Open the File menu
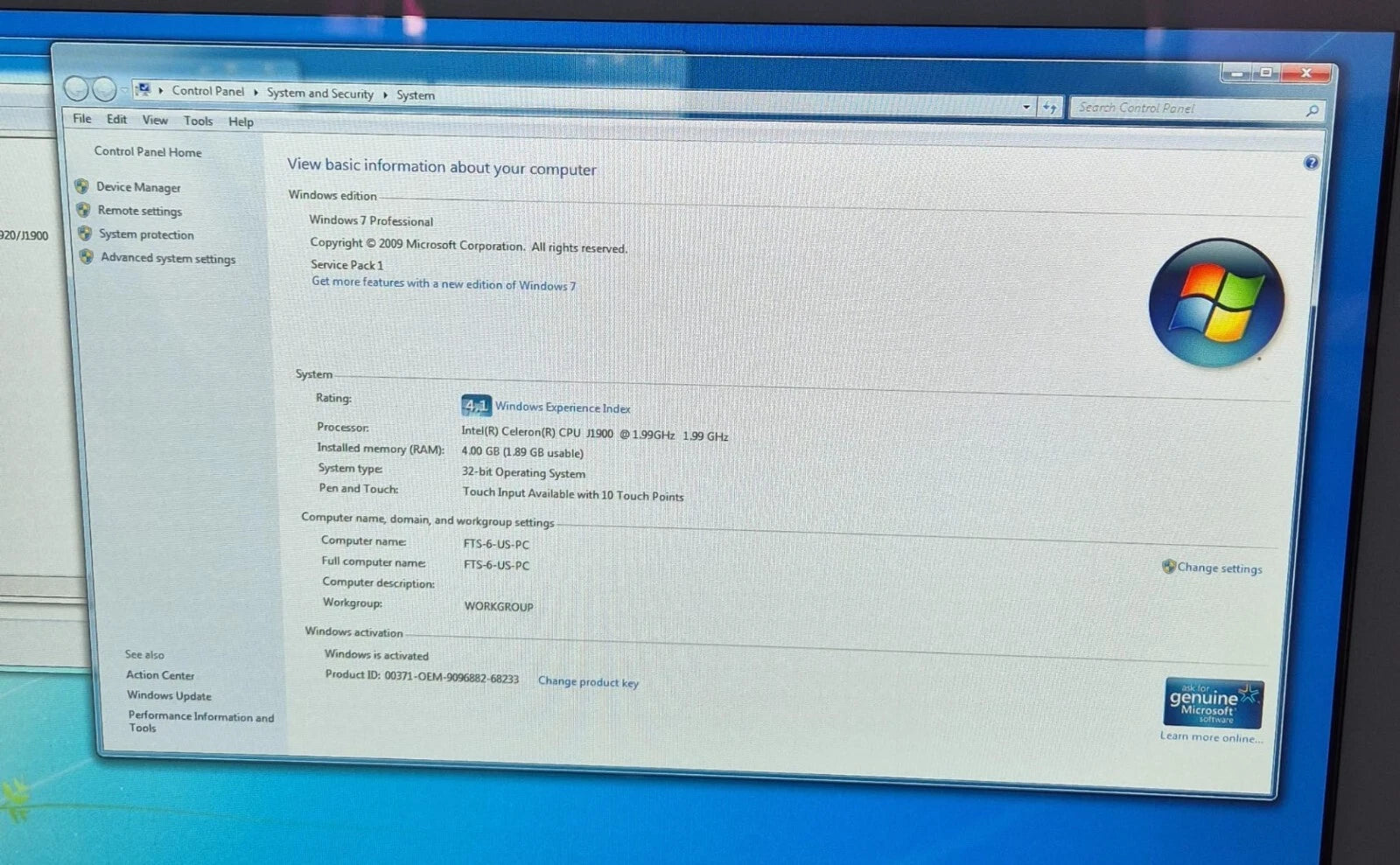 (82, 118)
